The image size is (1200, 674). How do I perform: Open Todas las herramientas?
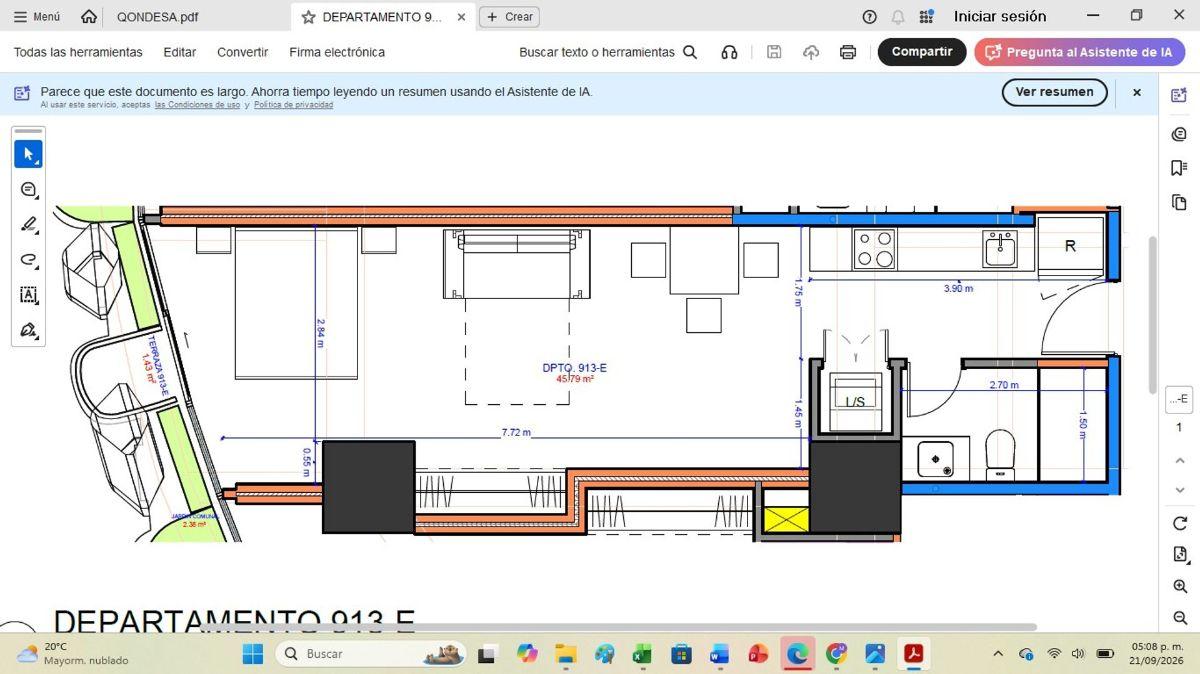[78, 52]
